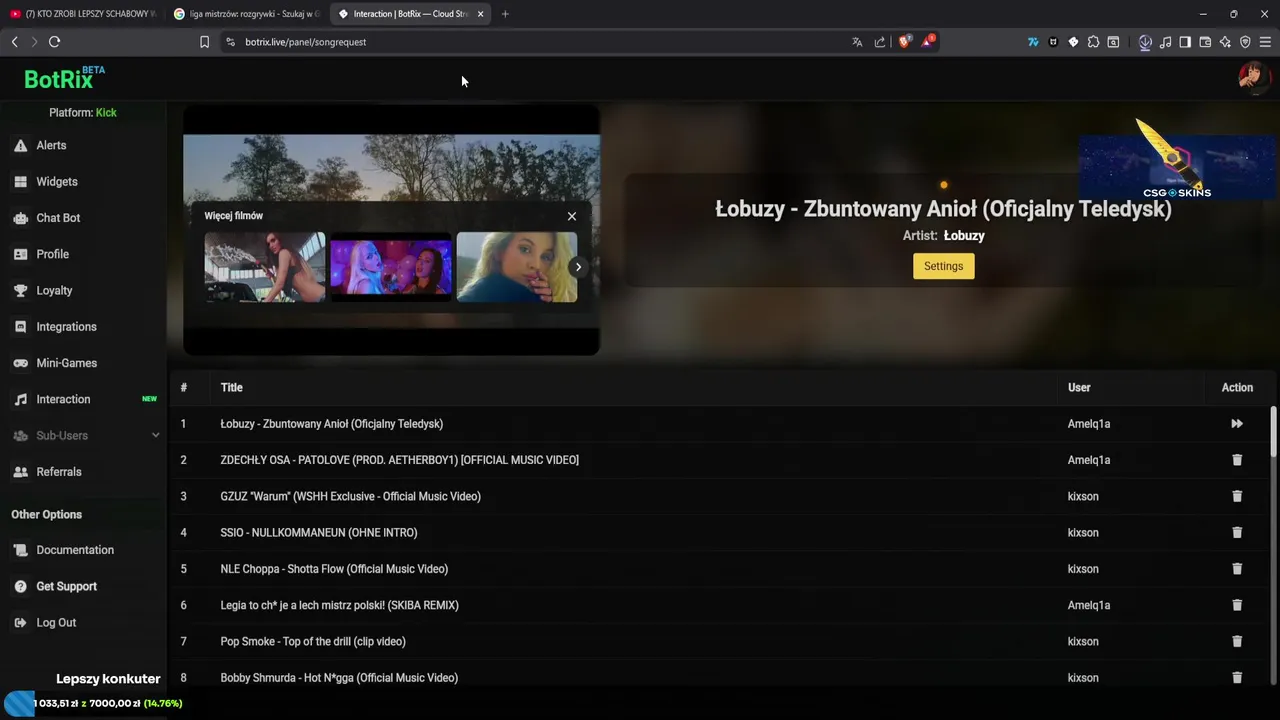The image size is (1280, 720).
Task: Click song title Łobuzy - Zbuntowany Anioł in row 1
Action: click(332, 424)
